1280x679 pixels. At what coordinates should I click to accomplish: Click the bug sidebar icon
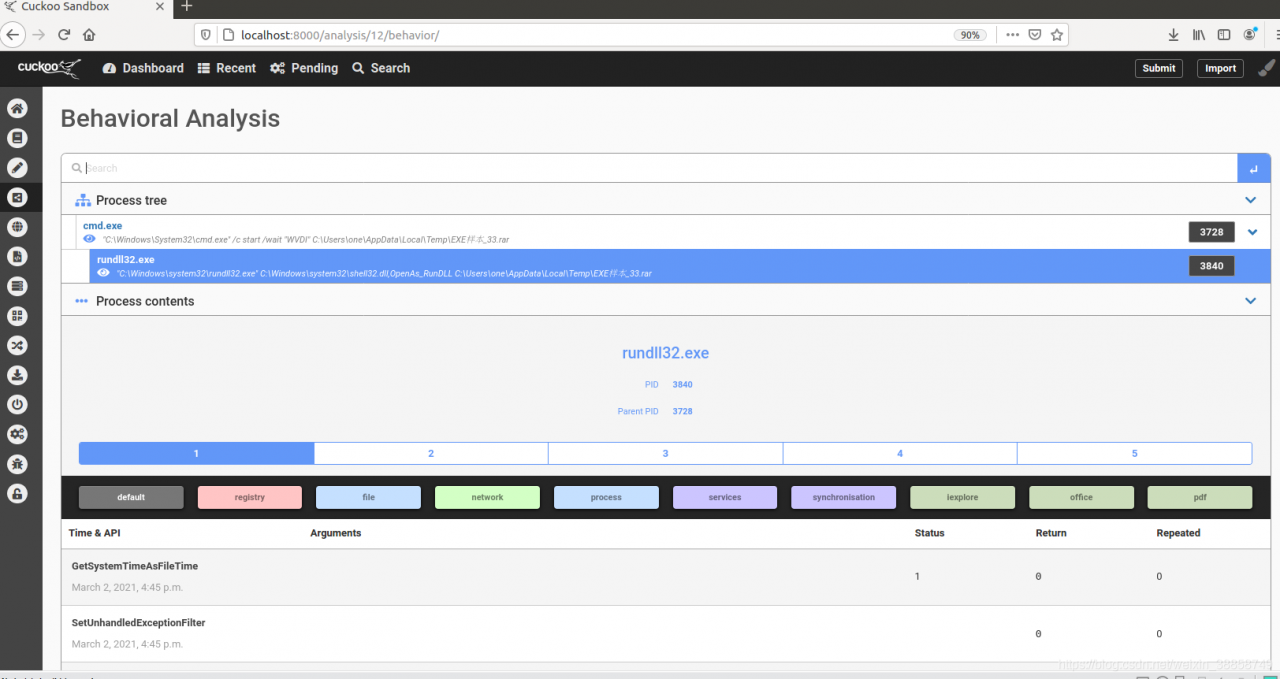pyautogui.click(x=17, y=464)
